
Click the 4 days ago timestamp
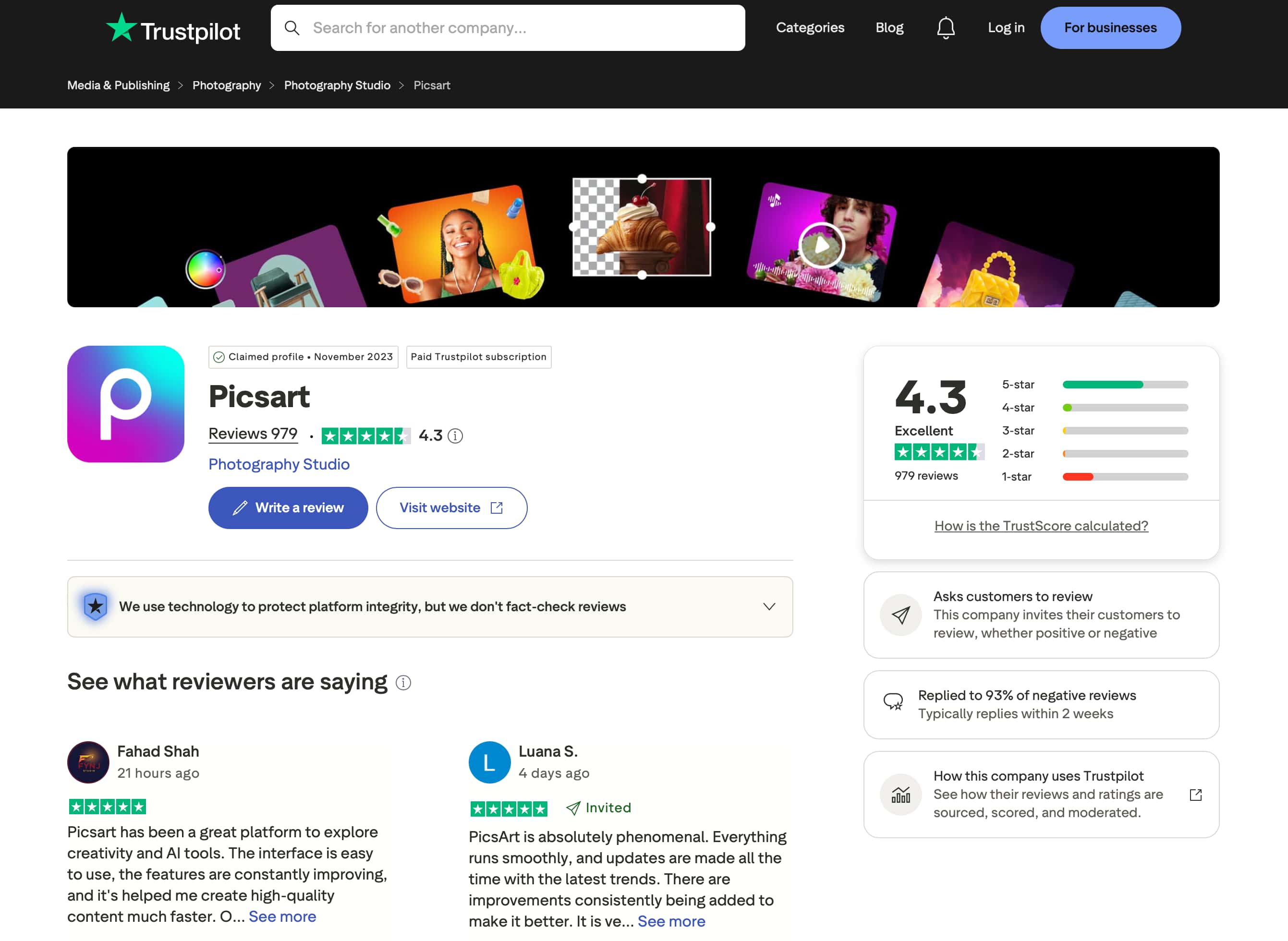(x=554, y=773)
